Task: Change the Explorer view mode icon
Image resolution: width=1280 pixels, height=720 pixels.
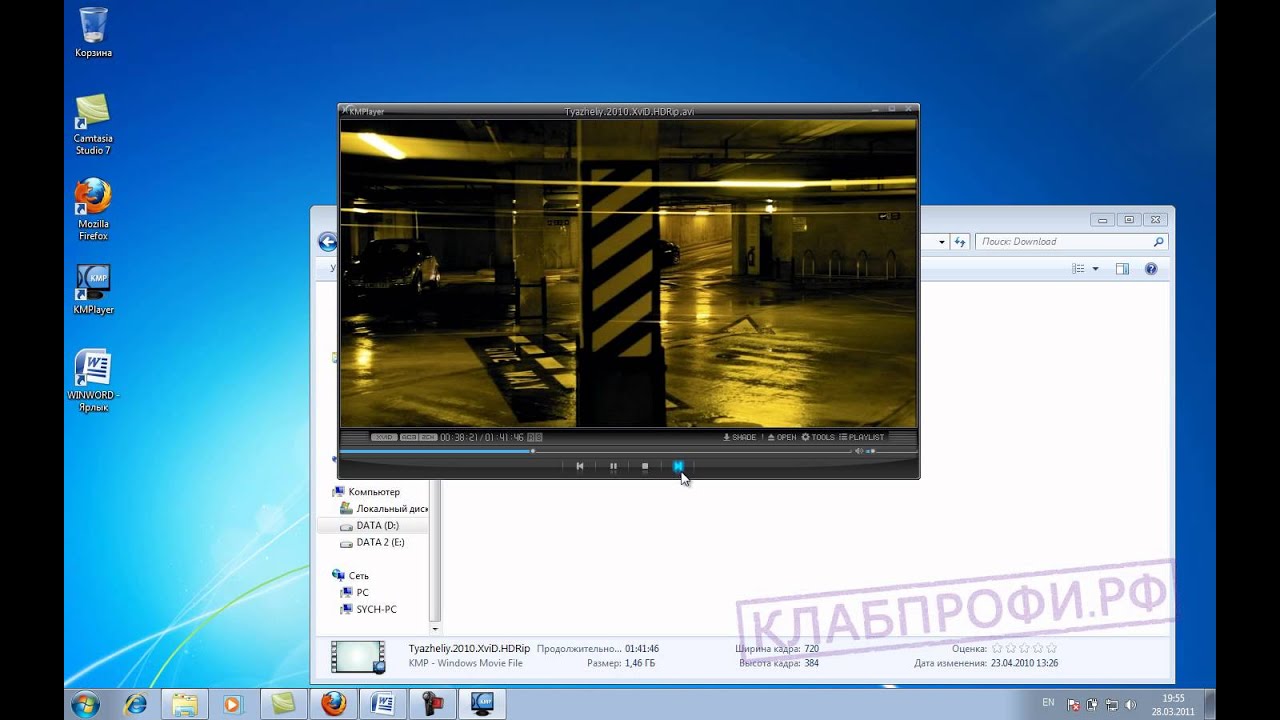Action: click(1079, 269)
